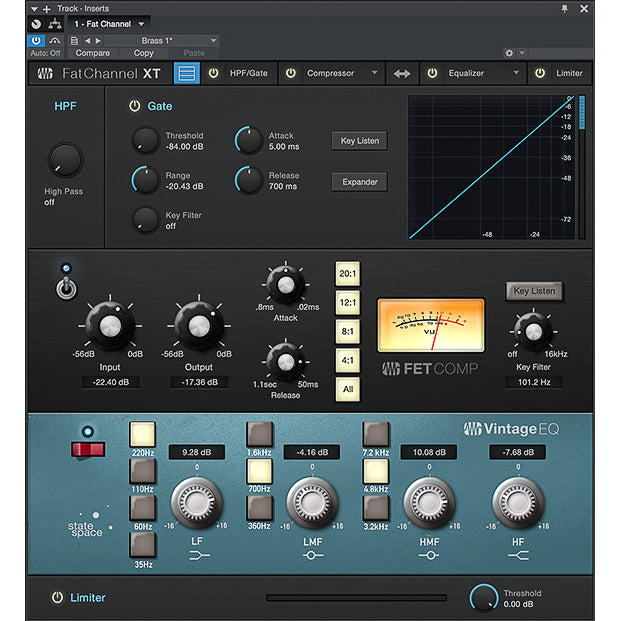Flip the Vintage EQ red power switch

88,450
